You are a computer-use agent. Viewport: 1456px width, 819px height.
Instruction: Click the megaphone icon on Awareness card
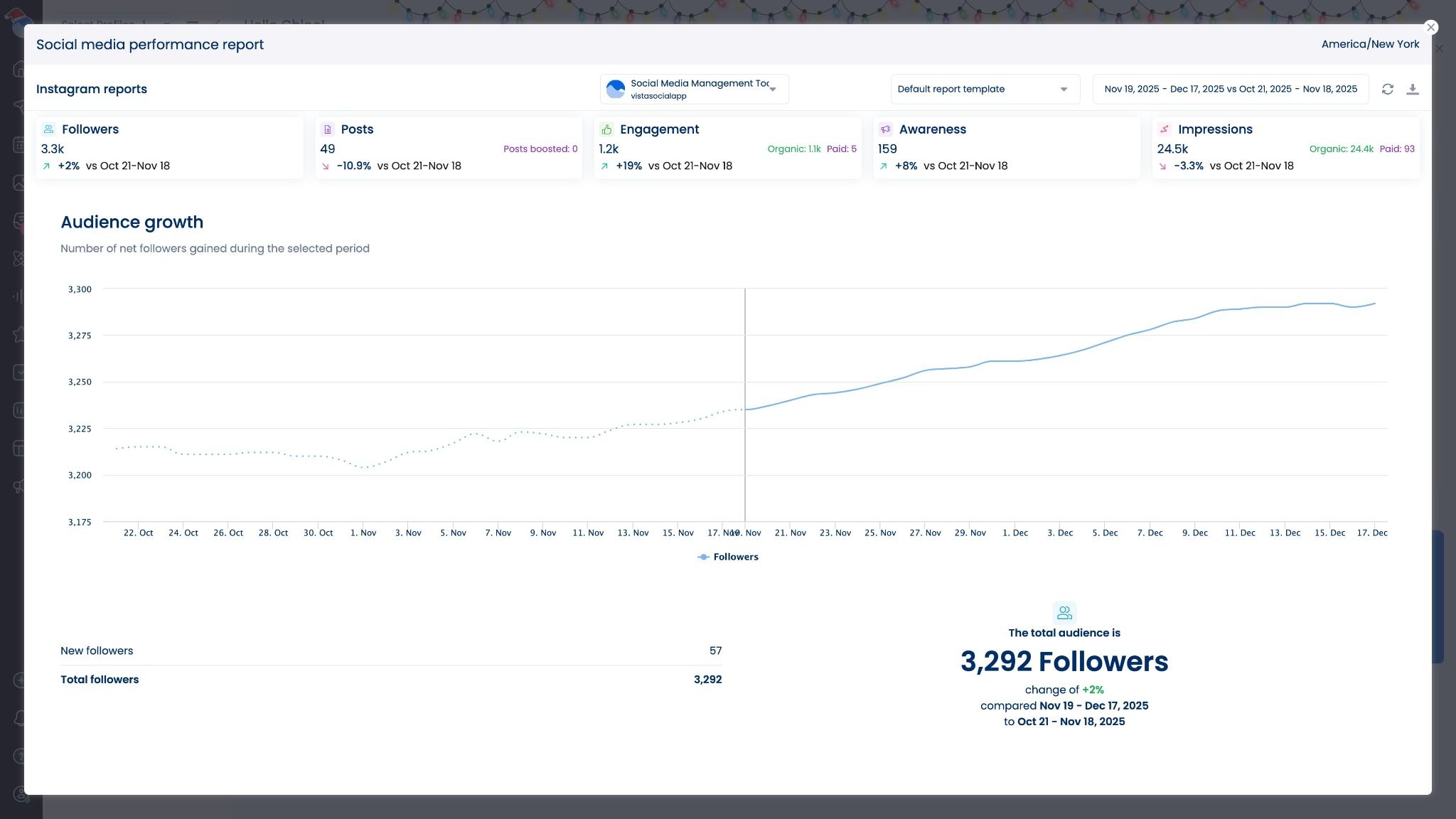tap(885, 129)
